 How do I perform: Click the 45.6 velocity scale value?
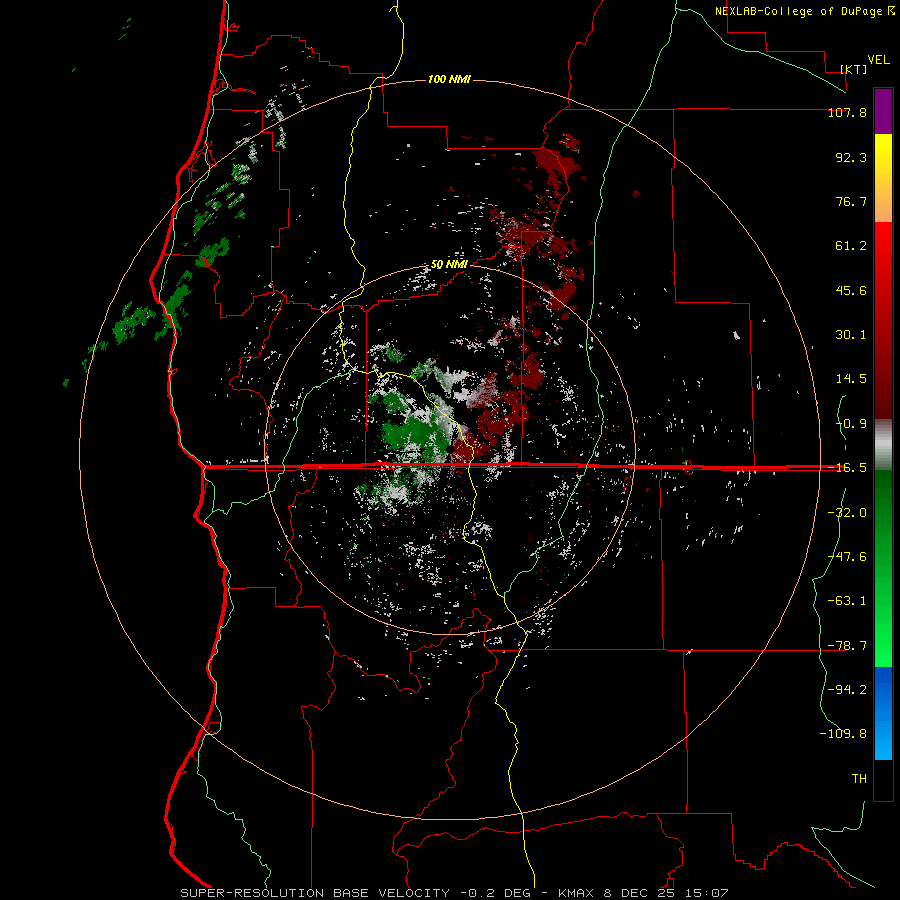[x=851, y=290]
